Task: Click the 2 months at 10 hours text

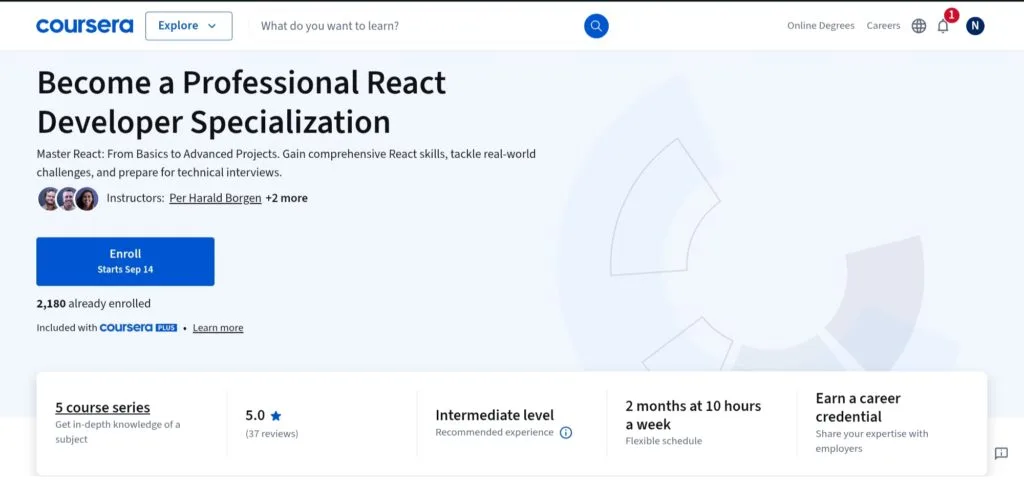Action: [693, 415]
